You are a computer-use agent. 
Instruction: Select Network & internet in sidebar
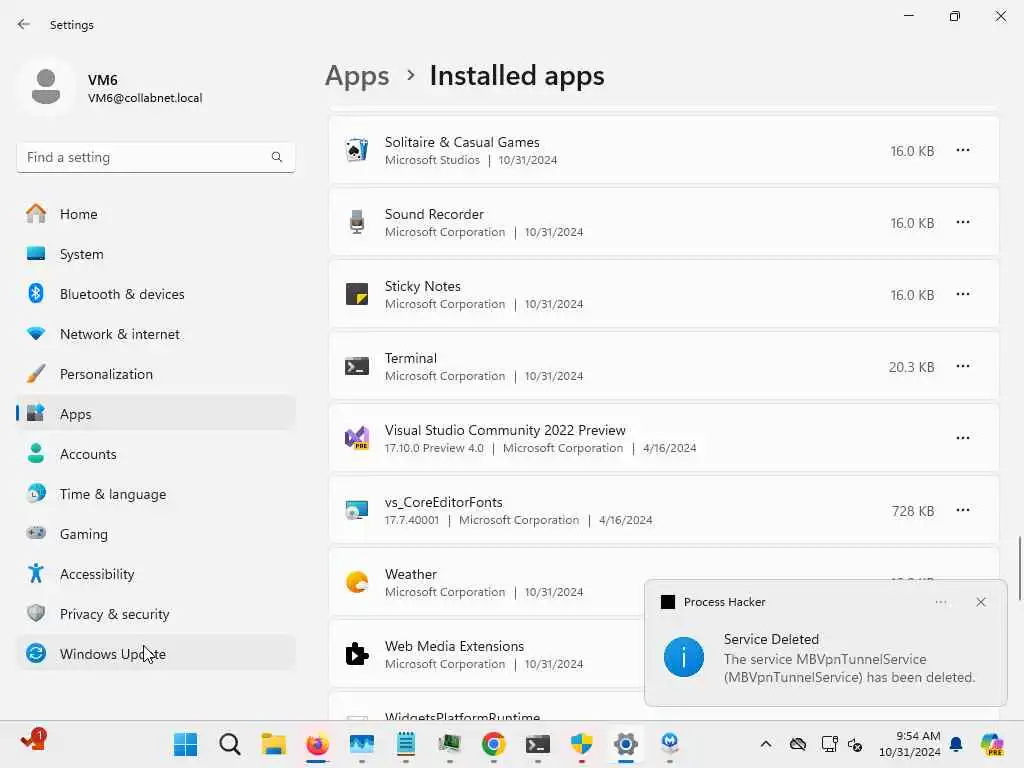tap(156, 334)
